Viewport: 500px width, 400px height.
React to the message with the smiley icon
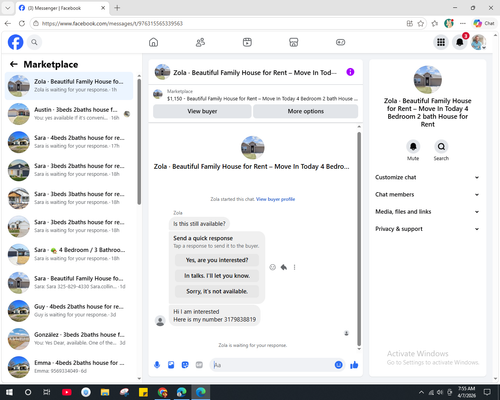(273, 267)
